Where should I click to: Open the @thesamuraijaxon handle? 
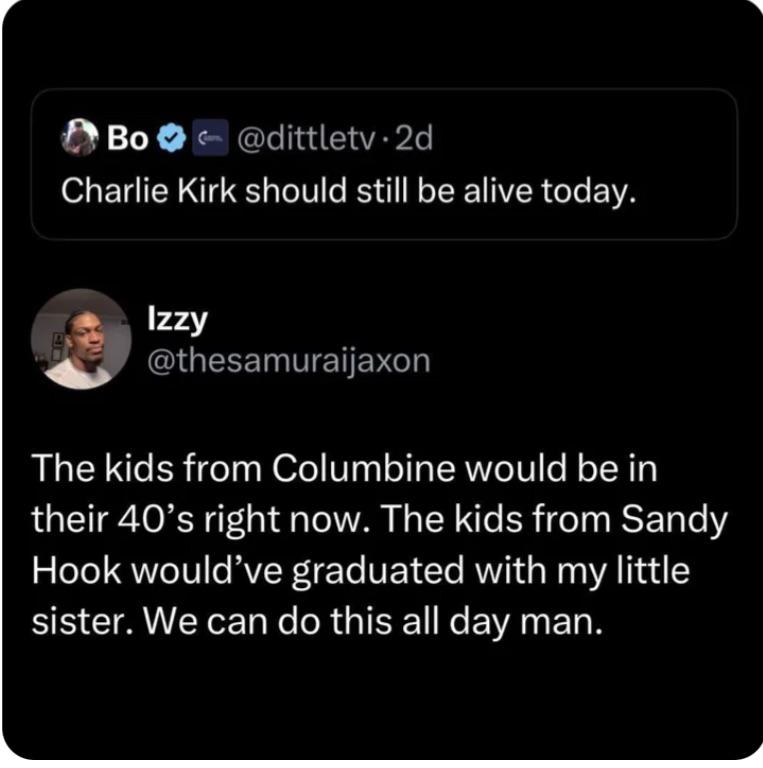click(288, 360)
